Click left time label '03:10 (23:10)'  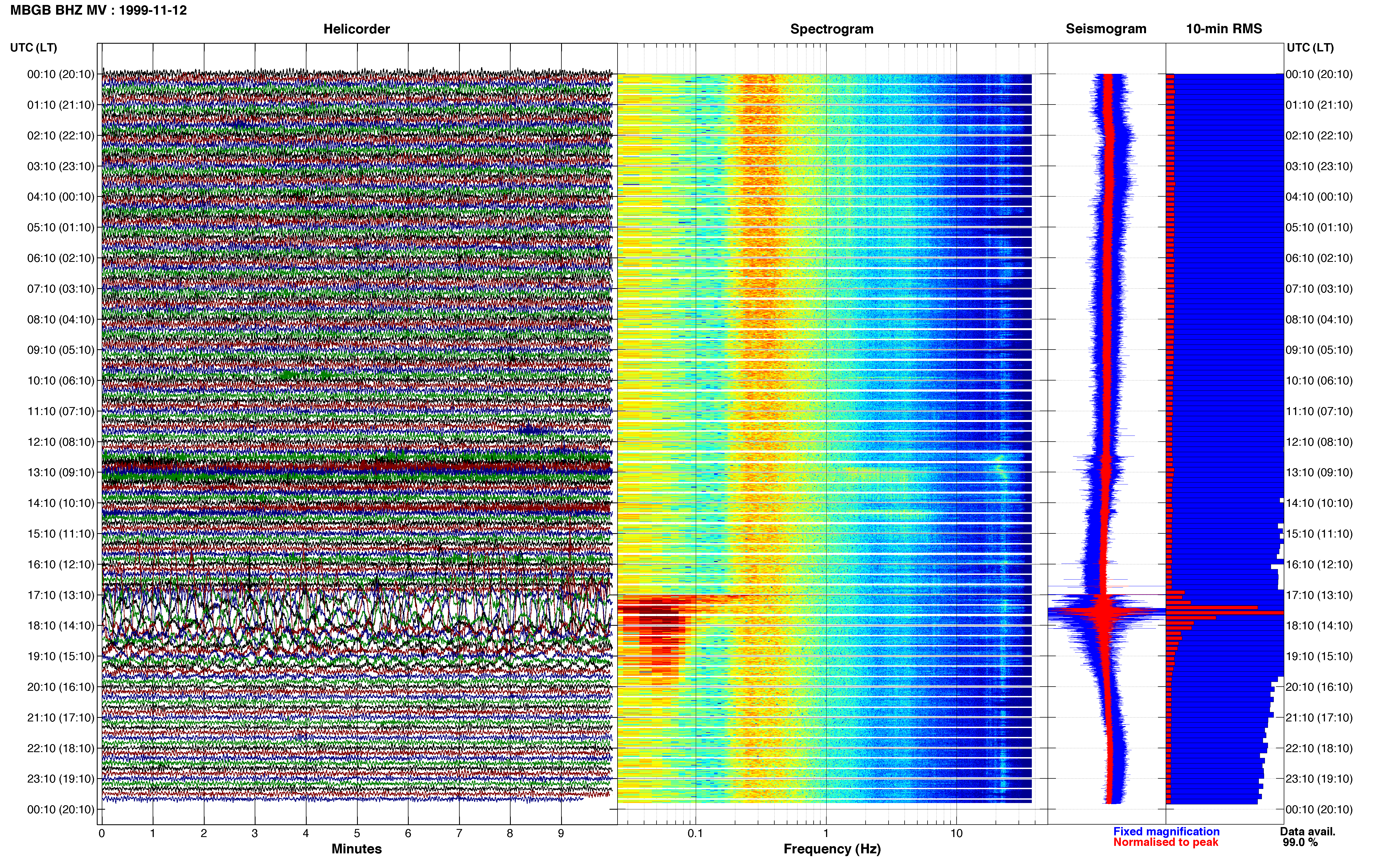tap(61, 166)
